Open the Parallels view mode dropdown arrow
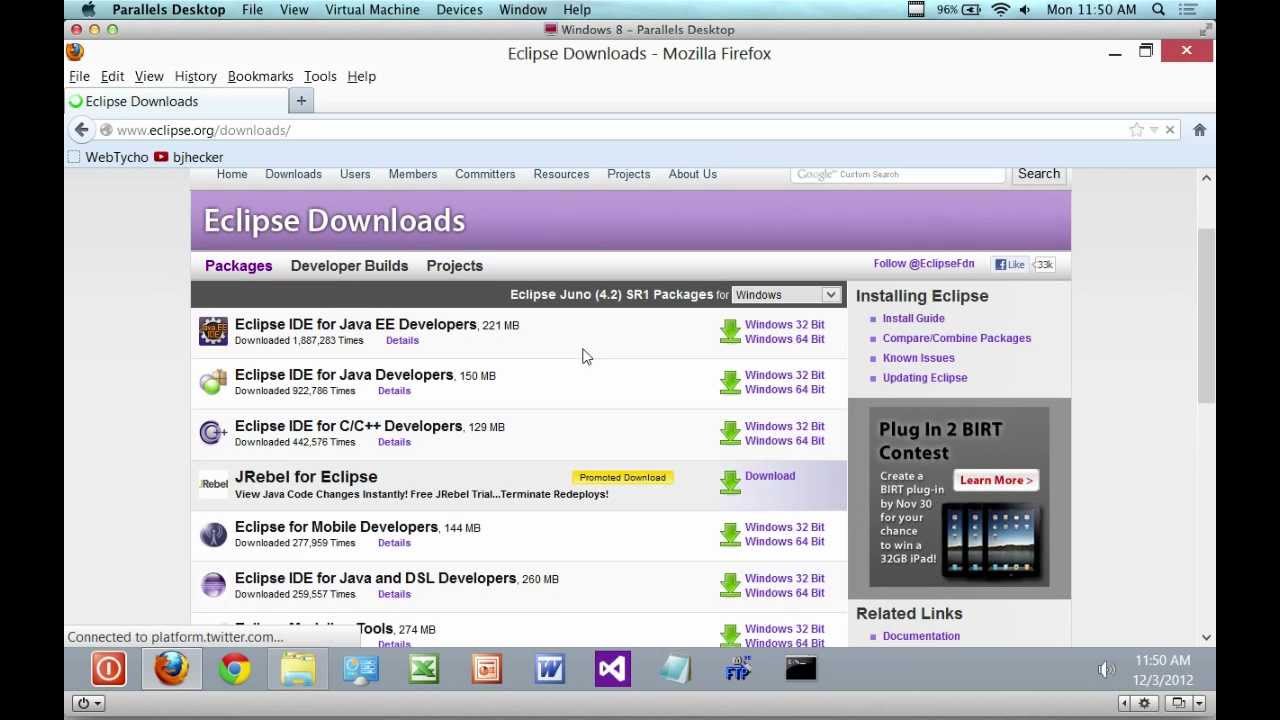Screen dimensions: 1280x720 (x=1199, y=703)
